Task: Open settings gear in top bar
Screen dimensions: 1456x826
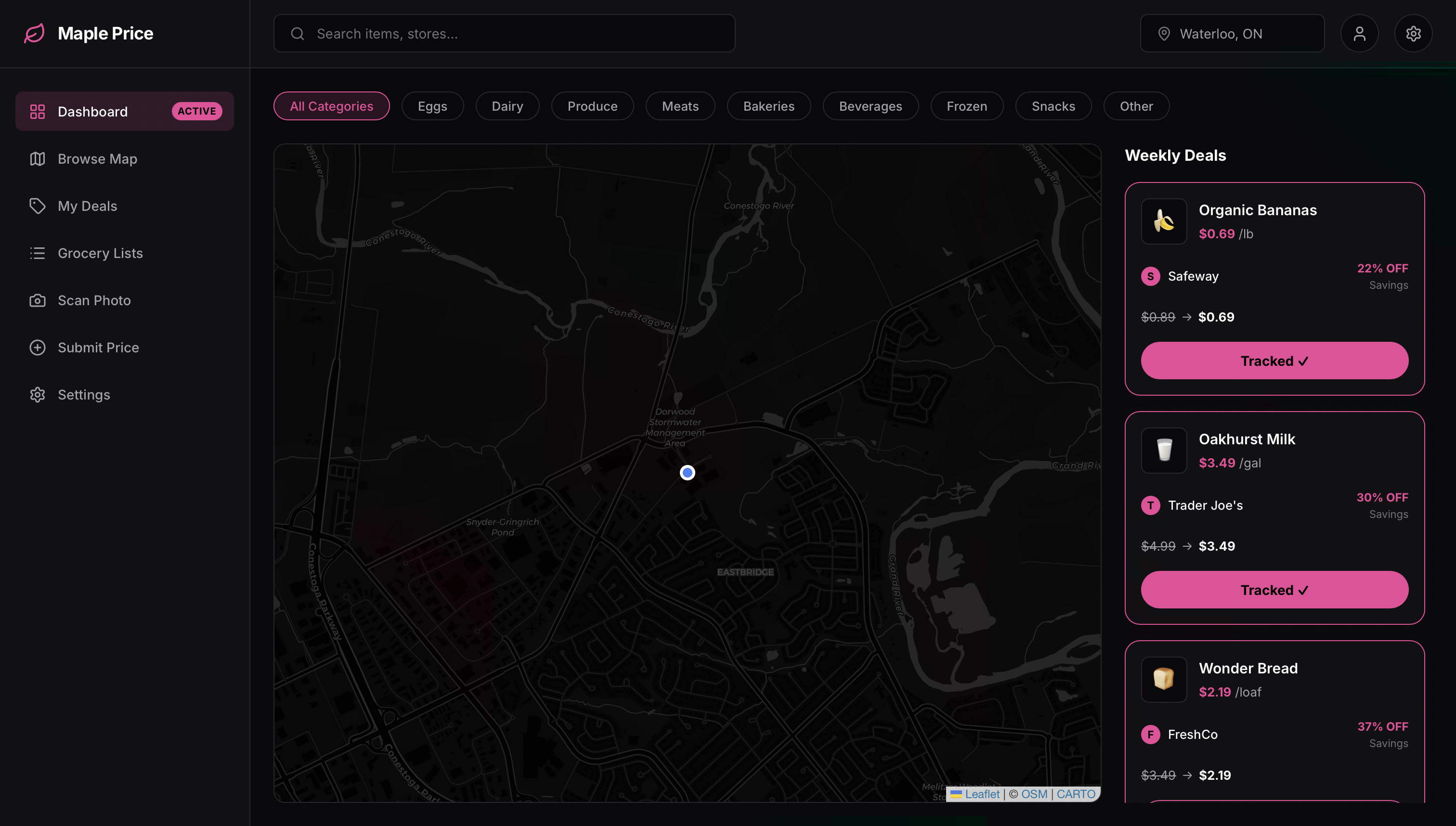Action: pos(1413,34)
